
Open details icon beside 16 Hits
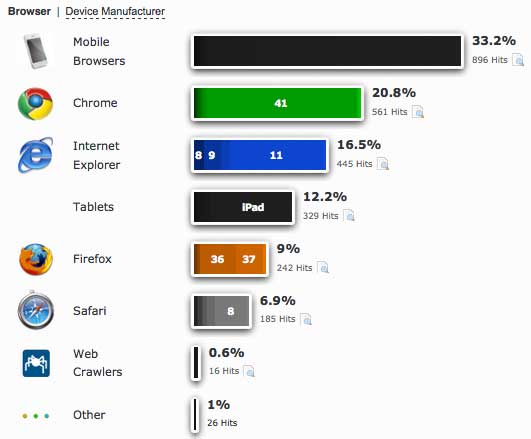(249, 371)
